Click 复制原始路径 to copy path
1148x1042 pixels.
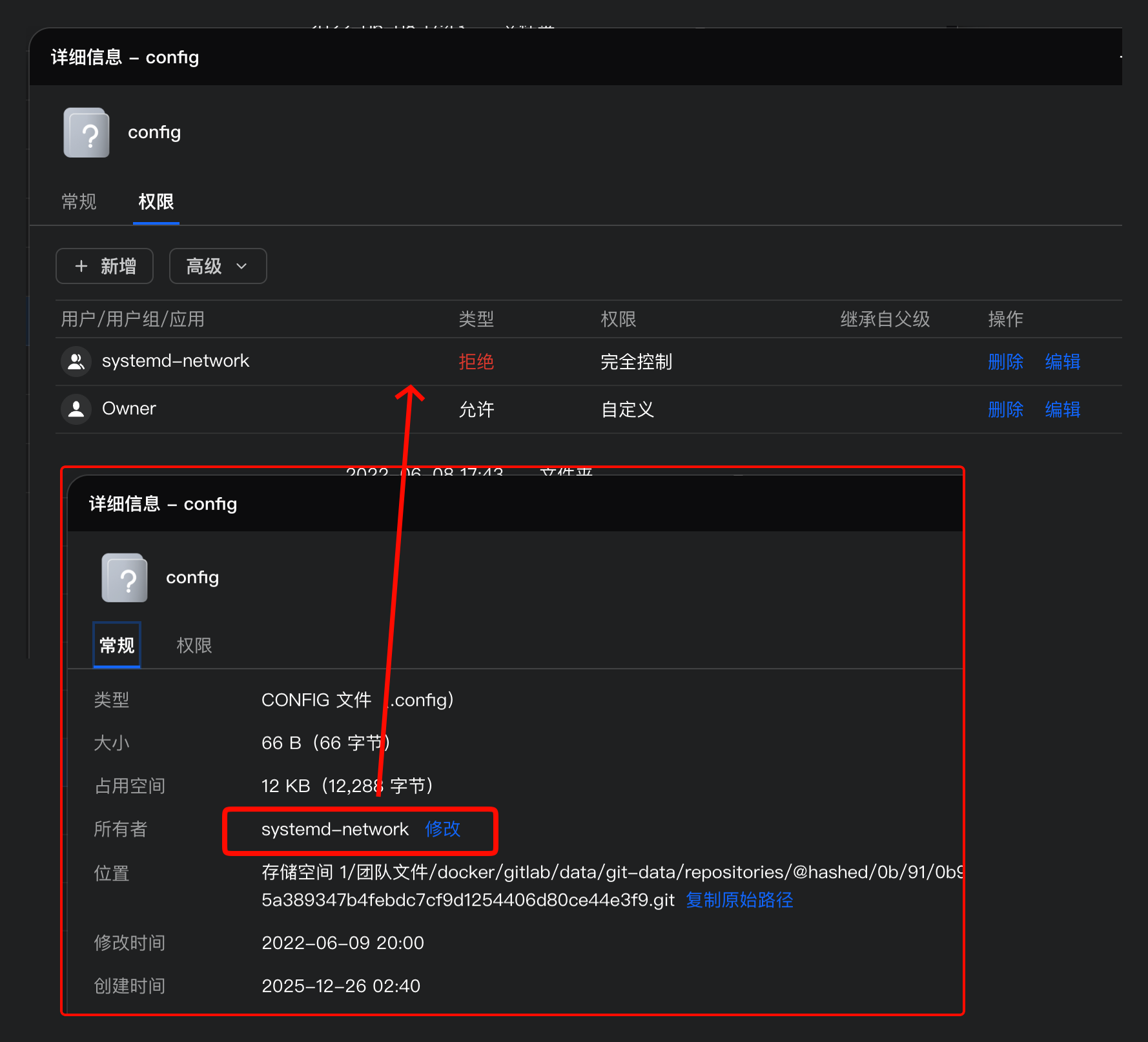click(x=739, y=900)
